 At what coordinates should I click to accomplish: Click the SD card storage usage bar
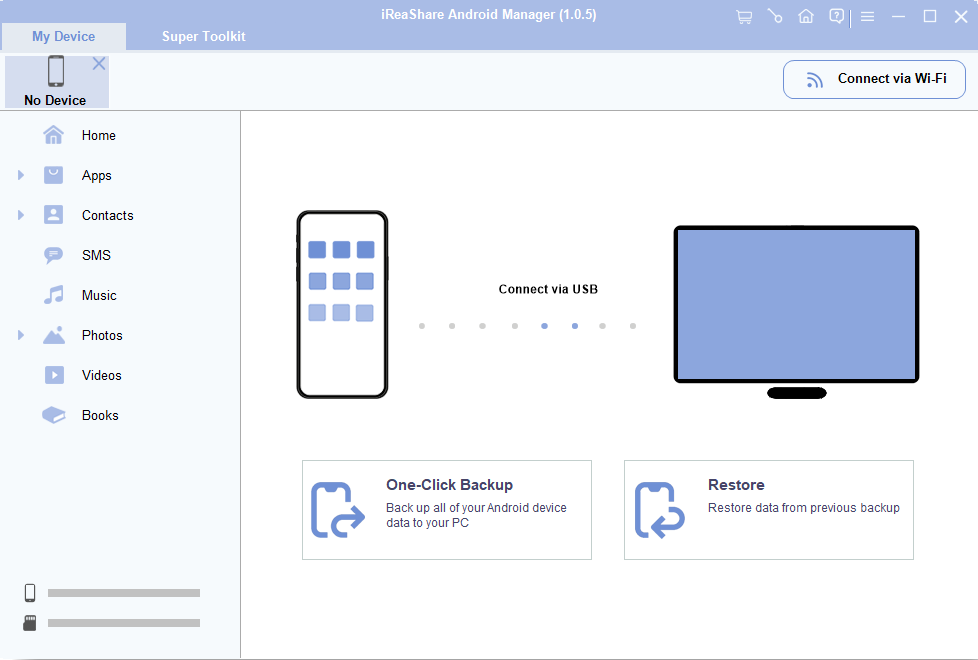point(124,623)
